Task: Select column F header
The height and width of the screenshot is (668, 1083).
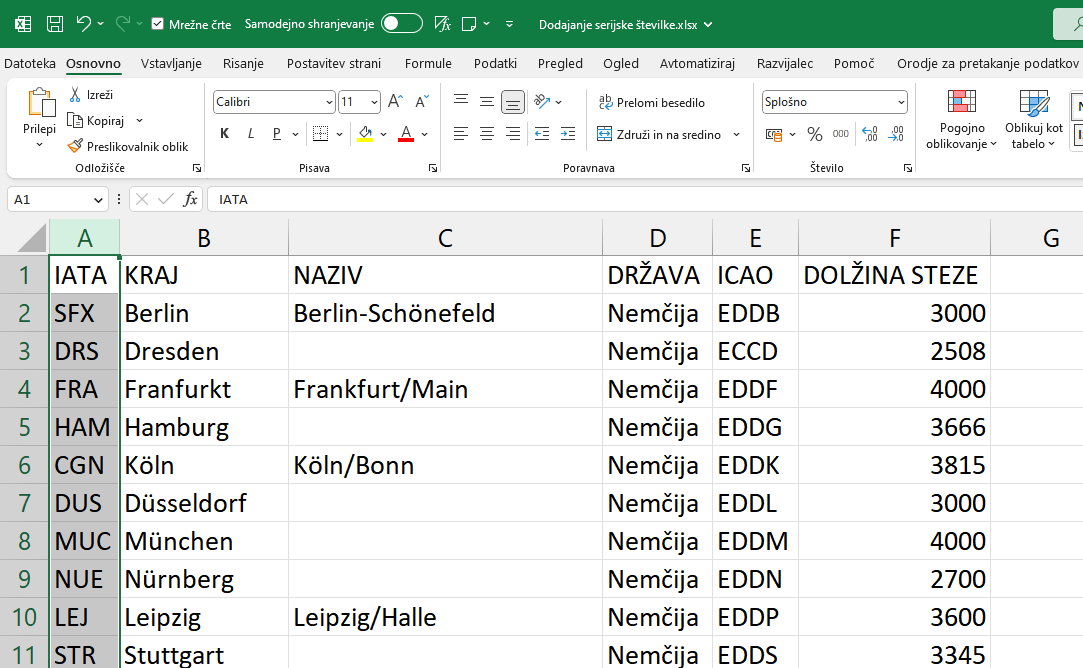Action: [x=894, y=238]
